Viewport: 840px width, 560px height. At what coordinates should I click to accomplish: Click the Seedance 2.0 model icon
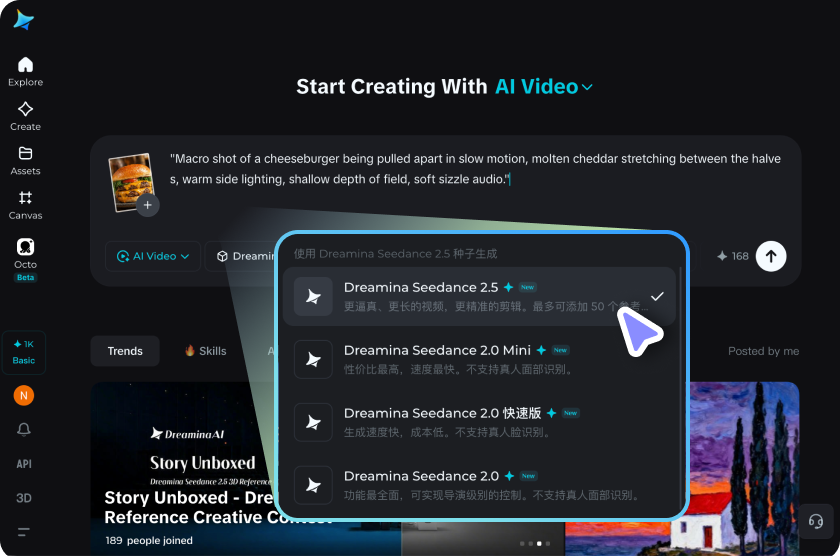(313, 485)
